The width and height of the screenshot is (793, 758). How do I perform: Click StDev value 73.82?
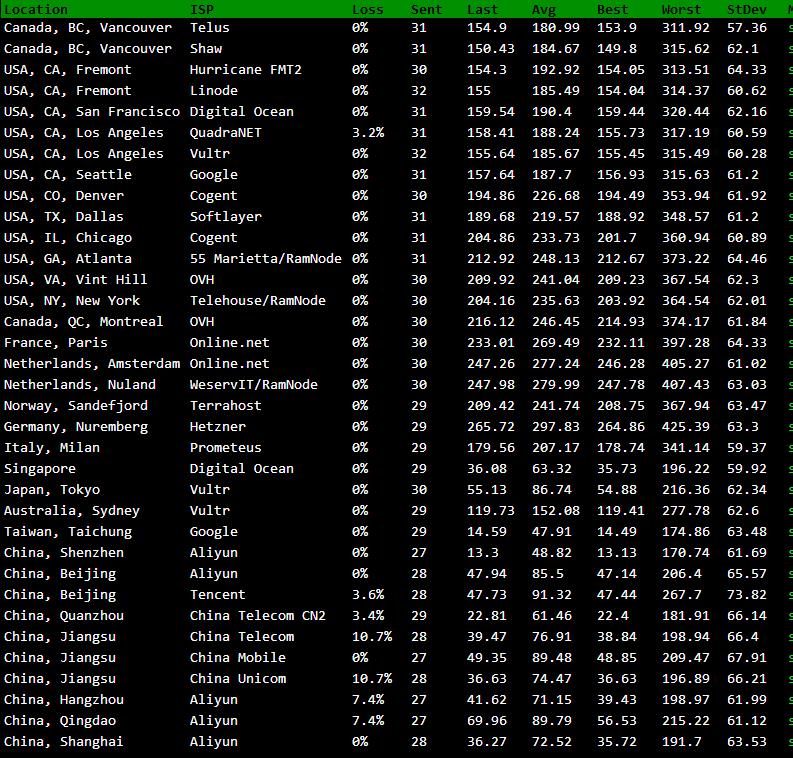[x=746, y=595]
